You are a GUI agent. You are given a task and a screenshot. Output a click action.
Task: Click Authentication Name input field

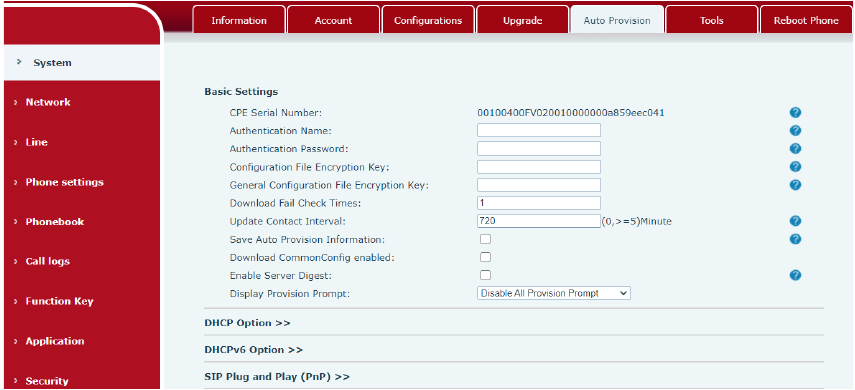[539, 130]
